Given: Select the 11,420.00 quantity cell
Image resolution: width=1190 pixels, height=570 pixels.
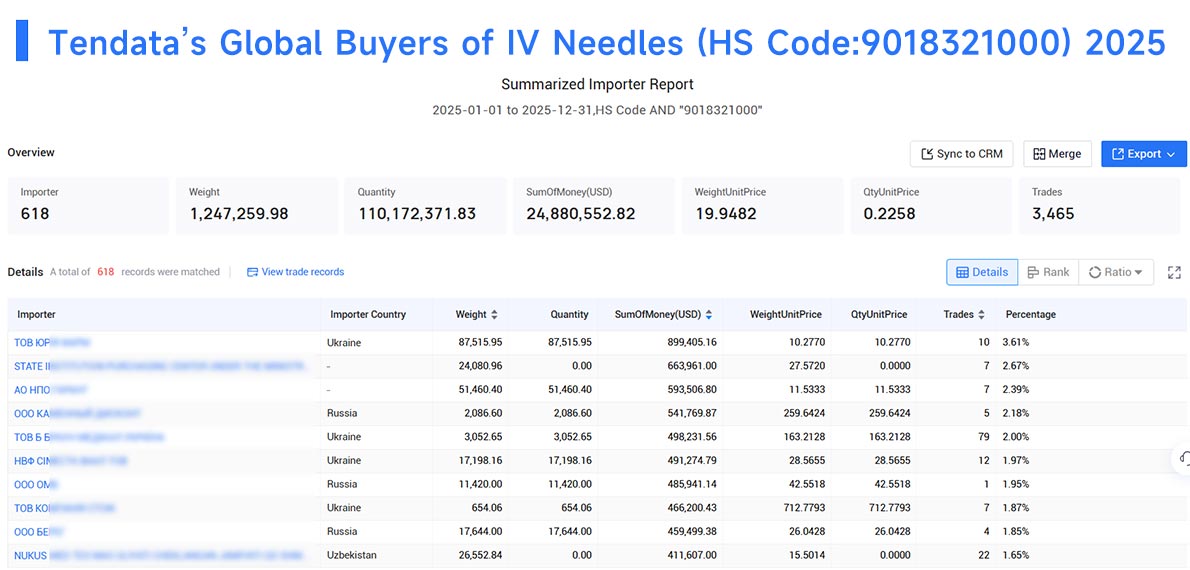Looking at the screenshot, I should [x=569, y=484].
